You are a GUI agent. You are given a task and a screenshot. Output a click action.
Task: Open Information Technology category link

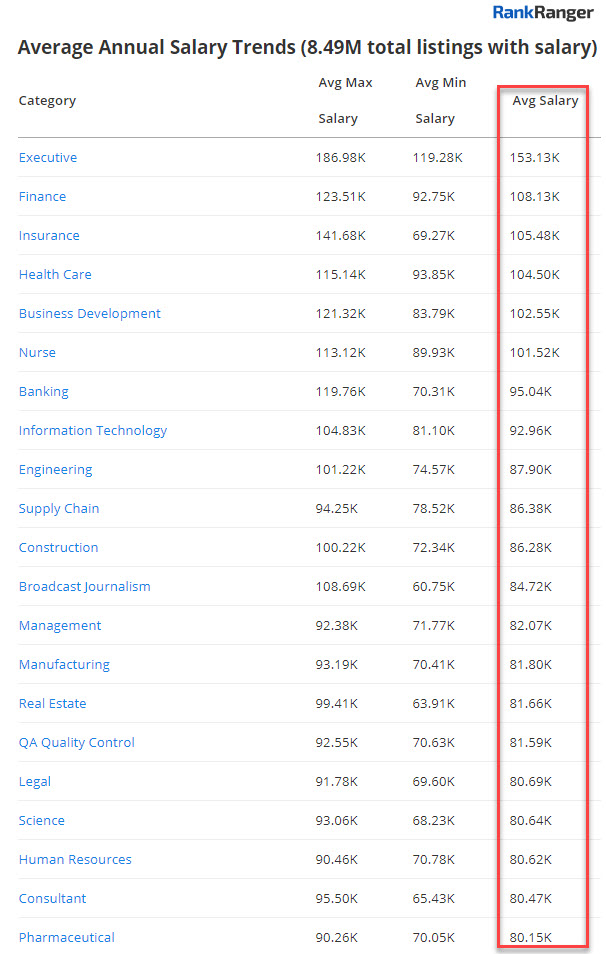(93, 431)
